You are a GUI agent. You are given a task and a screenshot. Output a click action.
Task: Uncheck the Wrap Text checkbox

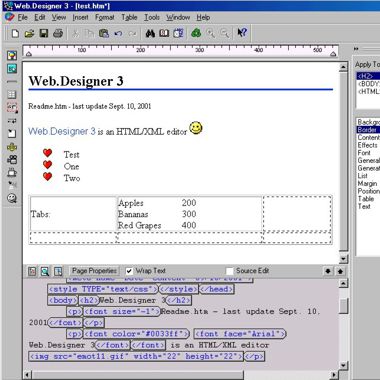click(x=129, y=271)
